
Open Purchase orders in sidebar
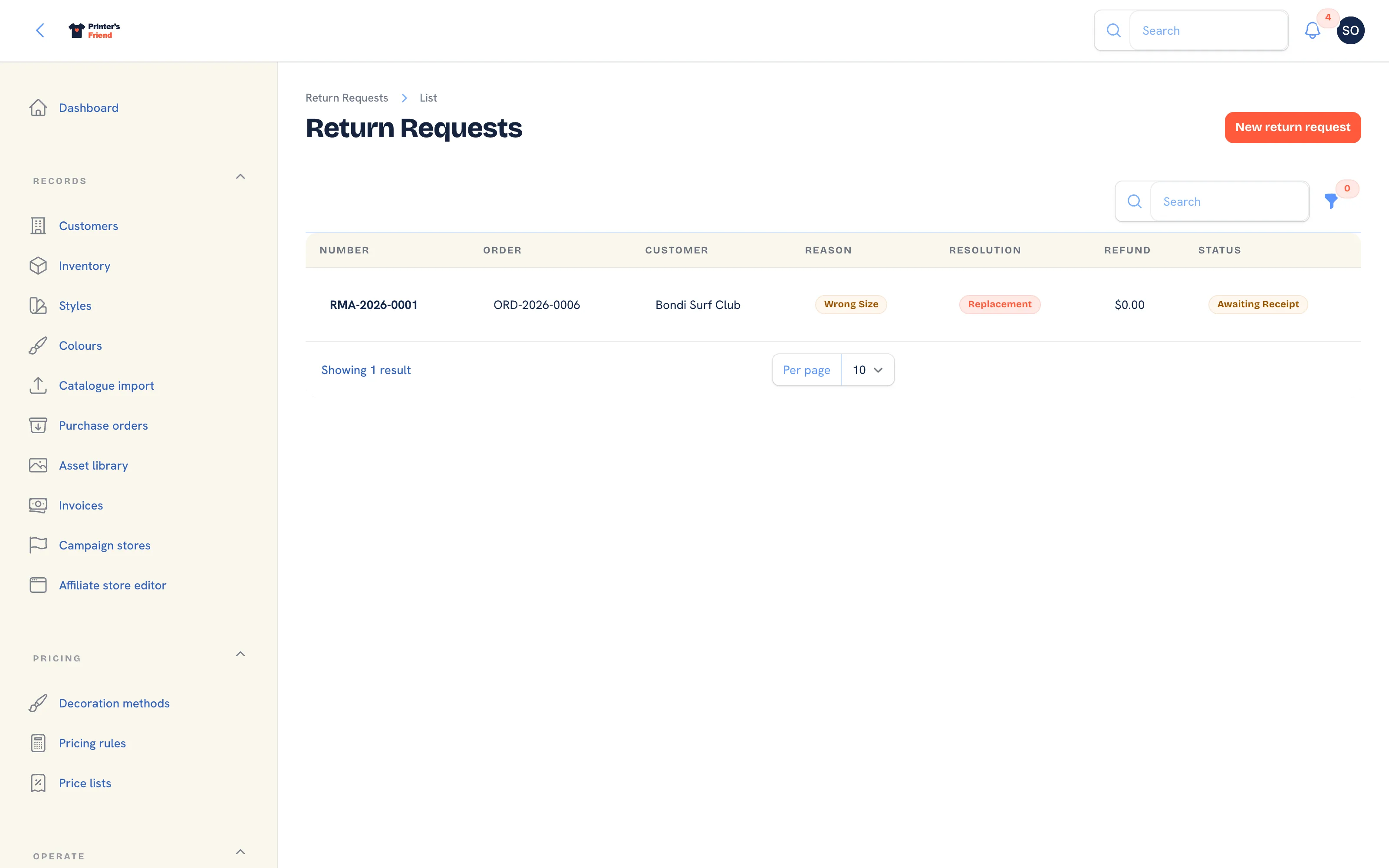coord(103,425)
